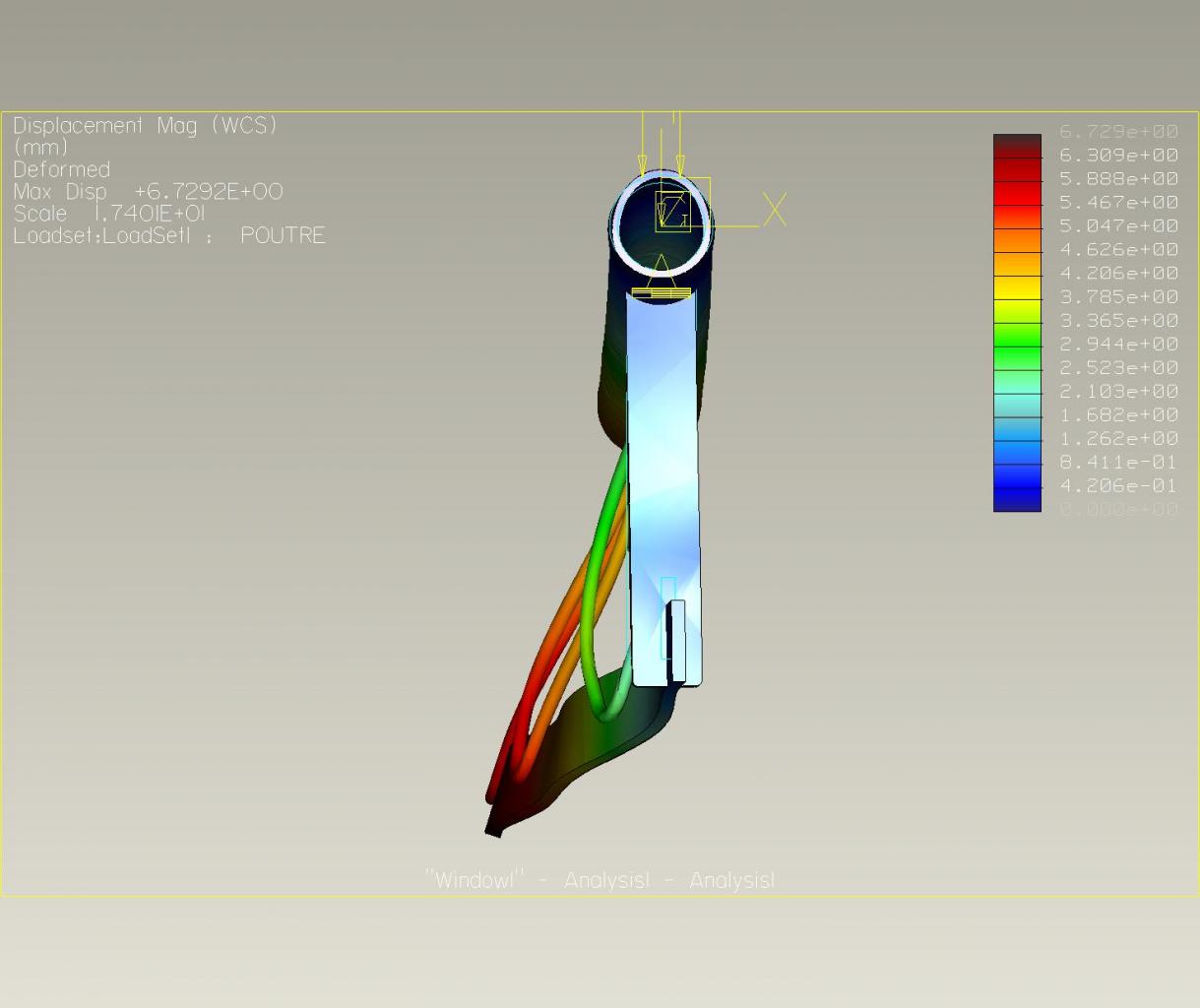Click the legend value 6.729e+00
The width and height of the screenshot is (1200, 1008).
(x=1118, y=131)
